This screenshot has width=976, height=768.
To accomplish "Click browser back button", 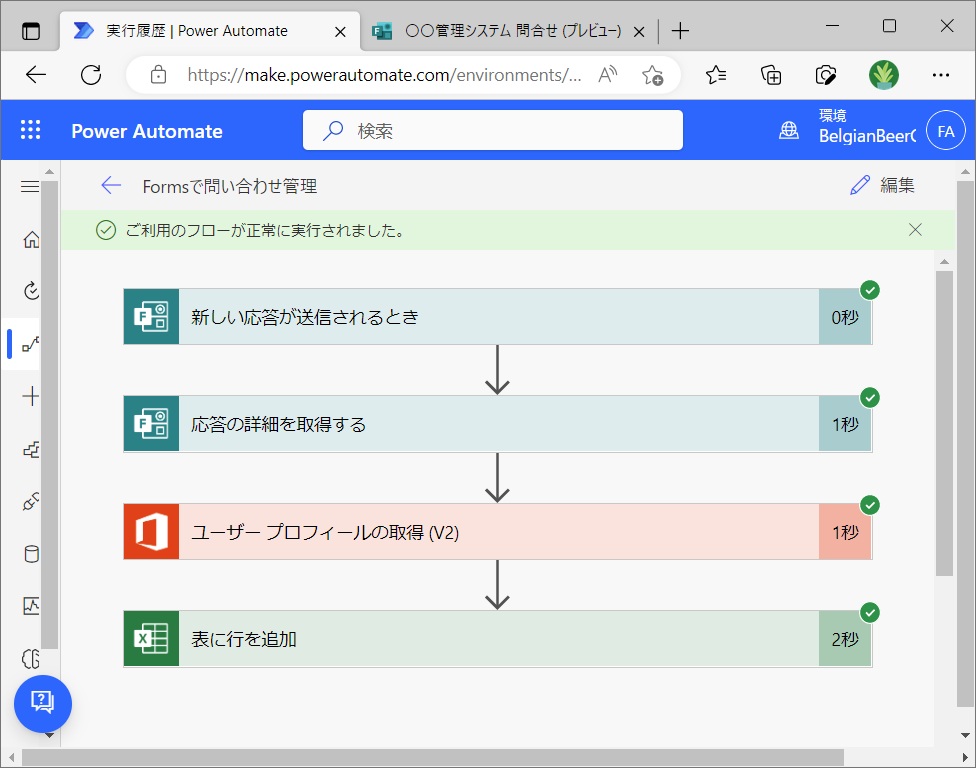I will point(36,75).
